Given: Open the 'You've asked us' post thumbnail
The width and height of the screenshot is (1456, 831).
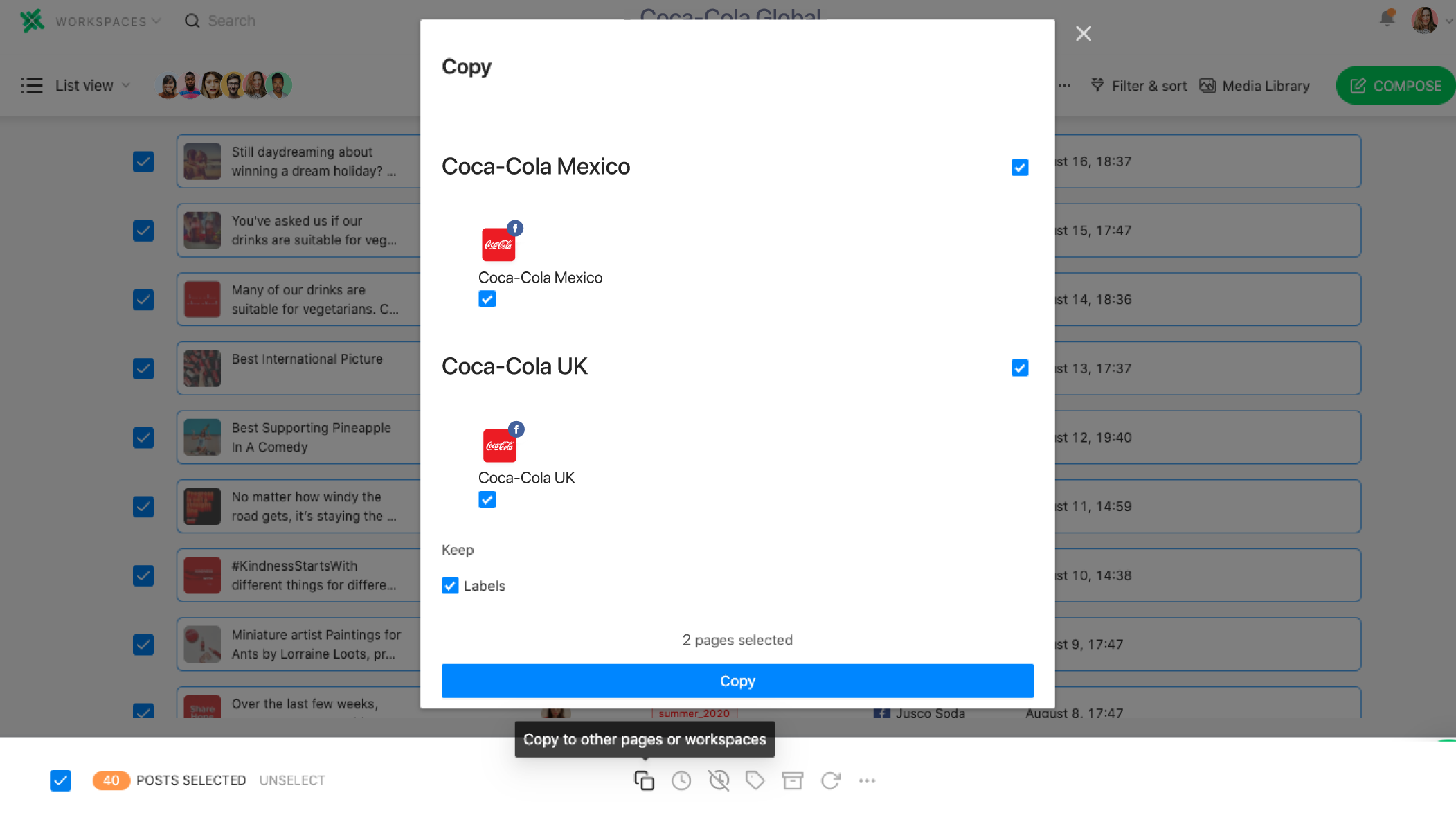Looking at the screenshot, I should click(202, 230).
